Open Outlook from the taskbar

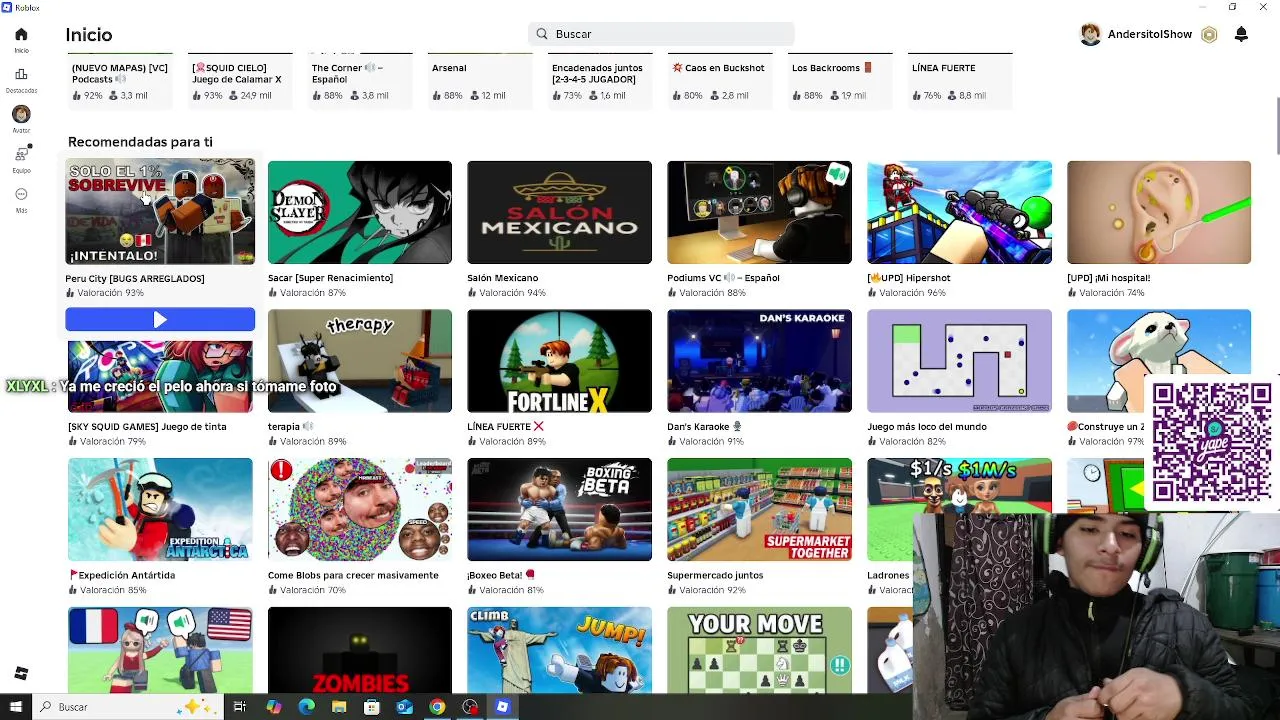[404, 707]
